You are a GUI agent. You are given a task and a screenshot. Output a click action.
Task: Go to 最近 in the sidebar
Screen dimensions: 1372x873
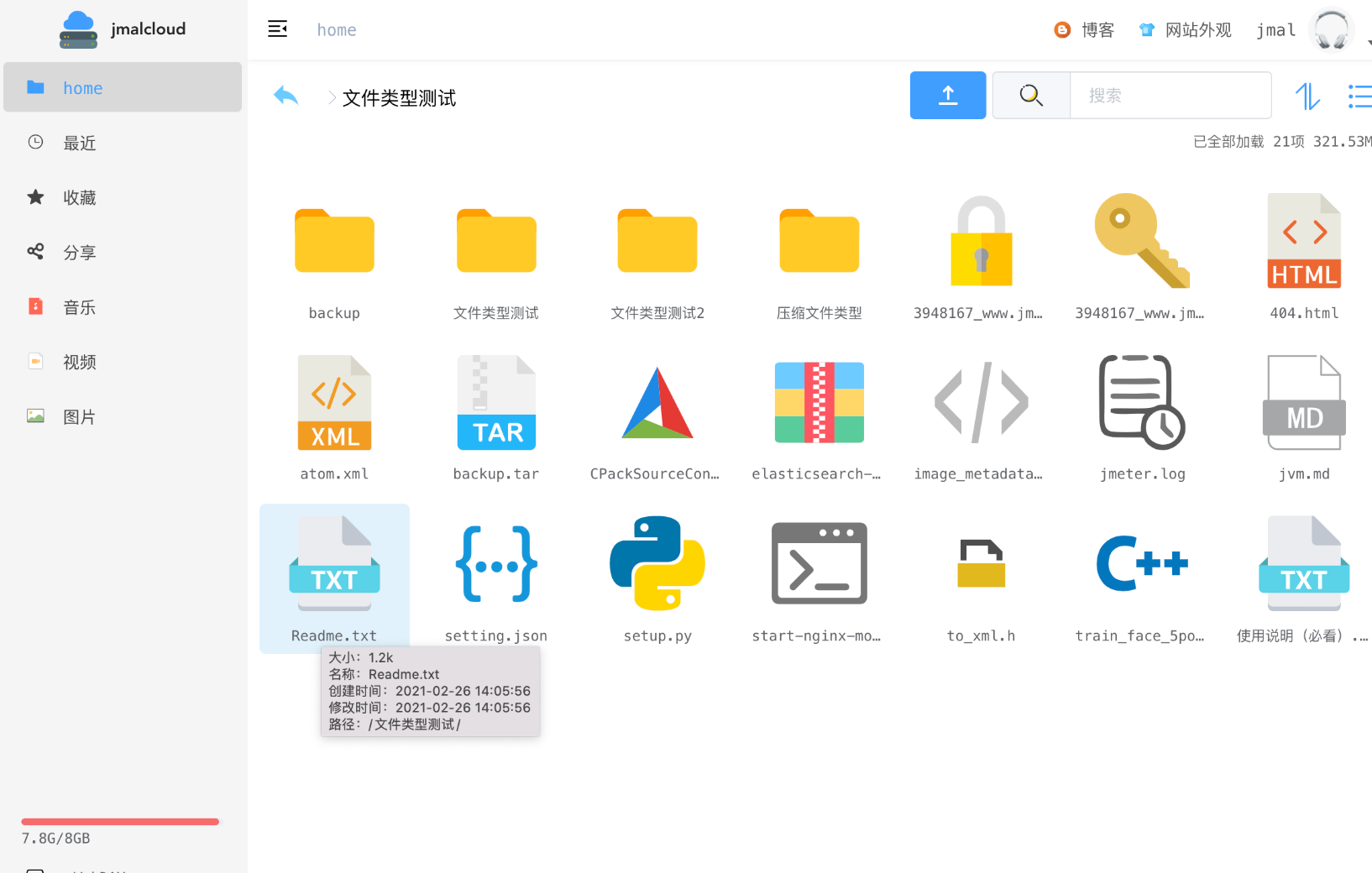80,144
